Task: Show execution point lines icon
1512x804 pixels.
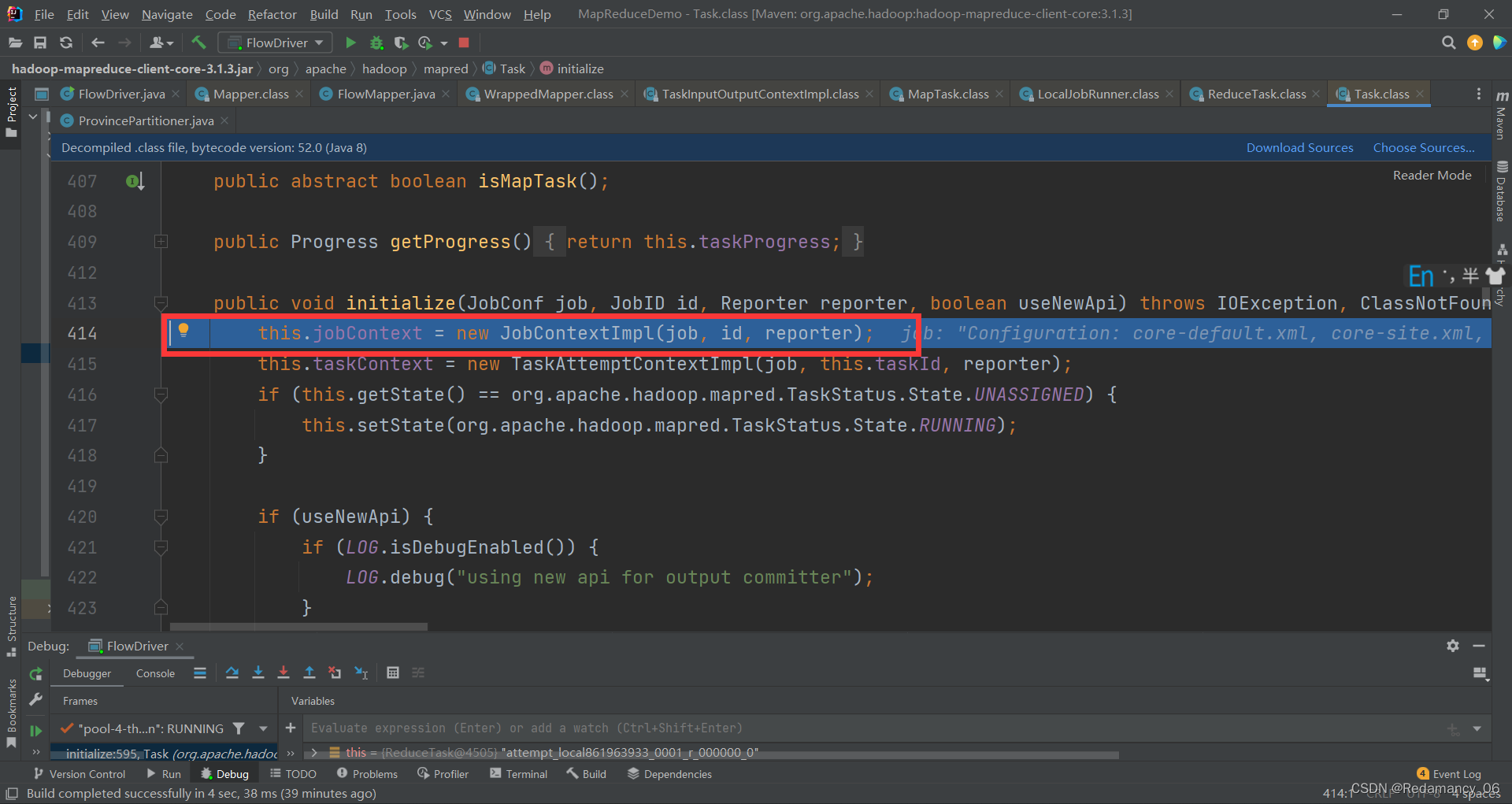Action: 200,672
